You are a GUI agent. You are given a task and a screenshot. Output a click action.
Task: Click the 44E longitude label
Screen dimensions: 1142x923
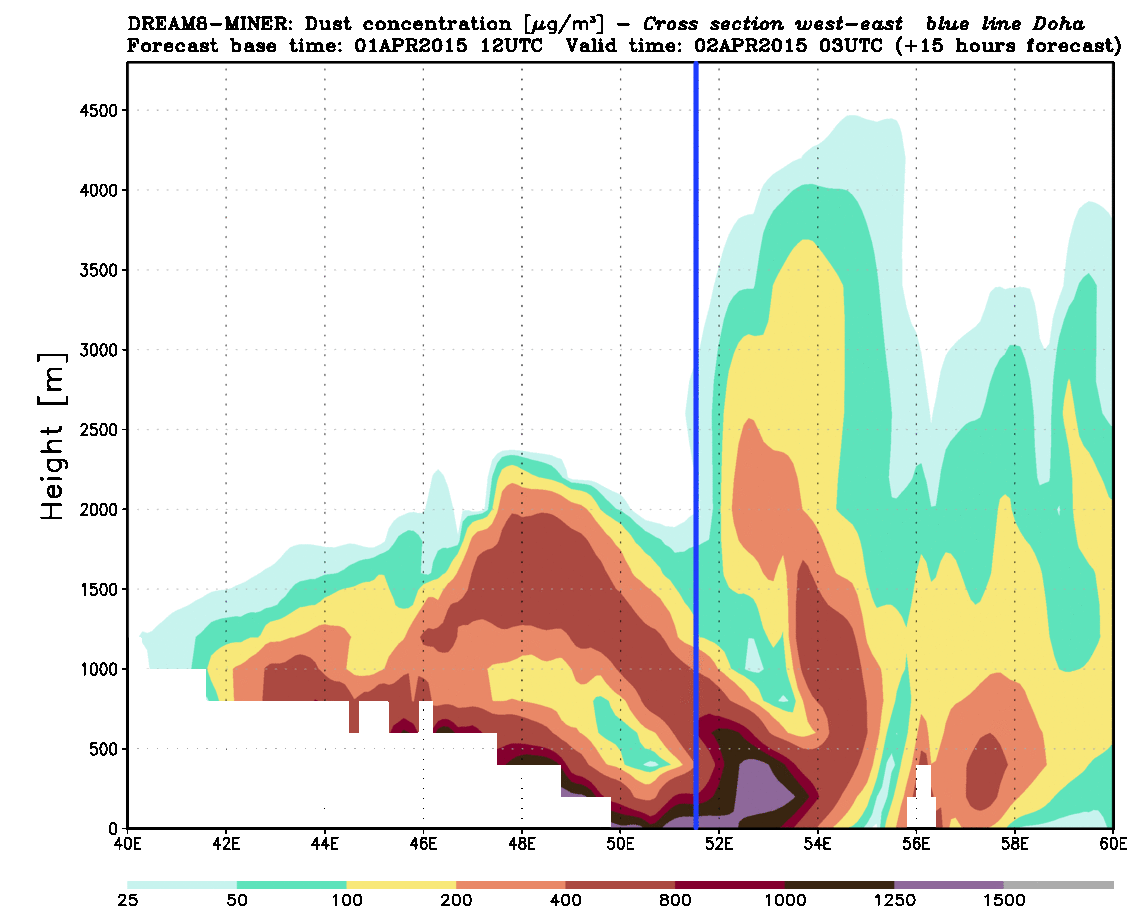[325, 844]
